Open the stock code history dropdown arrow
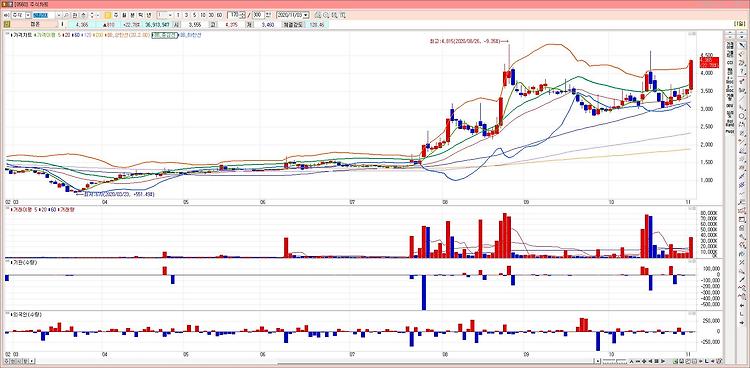750x368 pixels. pos(59,15)
